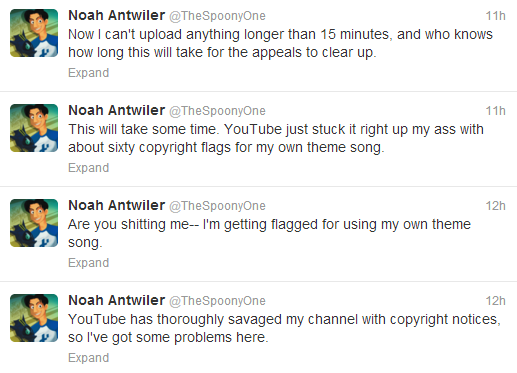Screen dimensions: 517x373
Task: Open the 11h timestamp on second tweet
Action: 495,111
